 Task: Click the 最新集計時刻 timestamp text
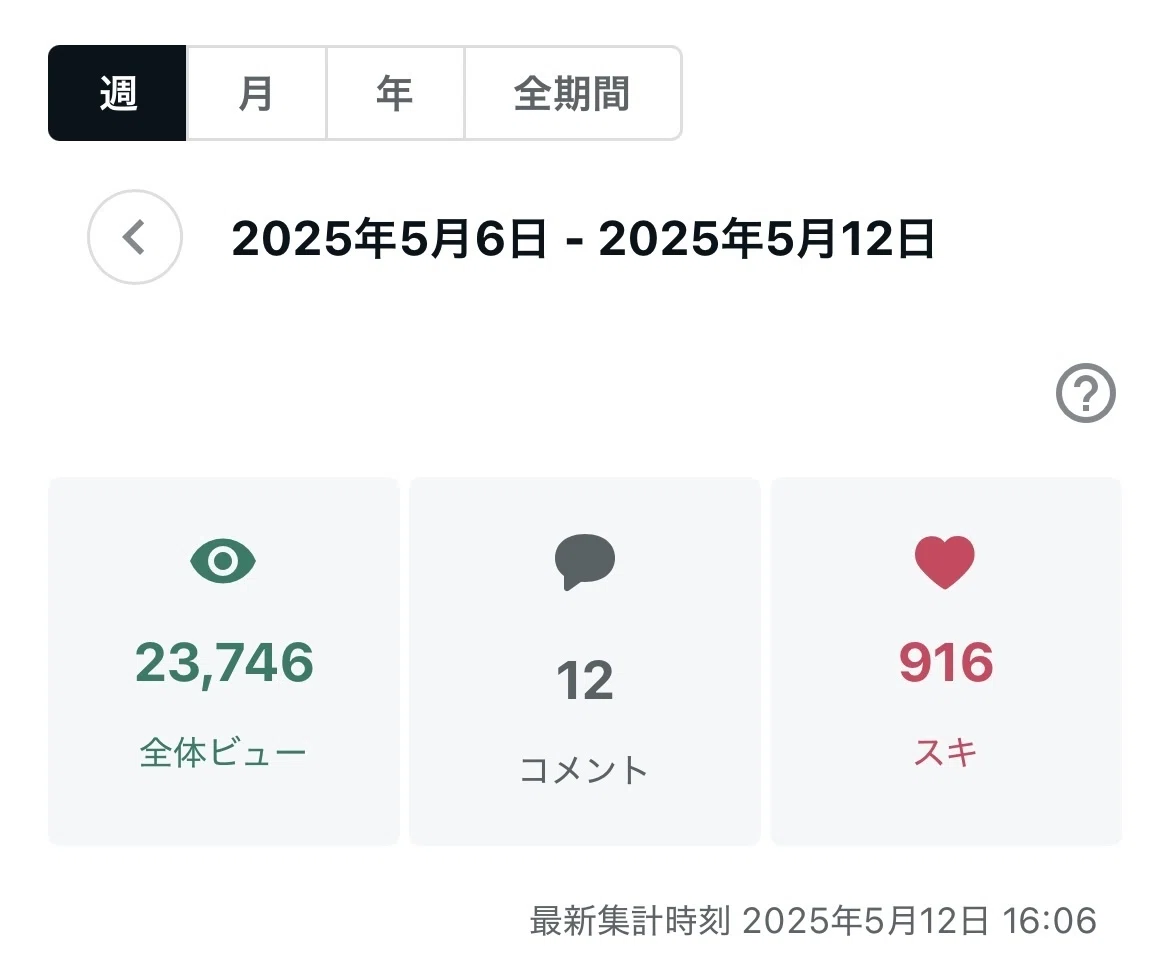[813, 921]
